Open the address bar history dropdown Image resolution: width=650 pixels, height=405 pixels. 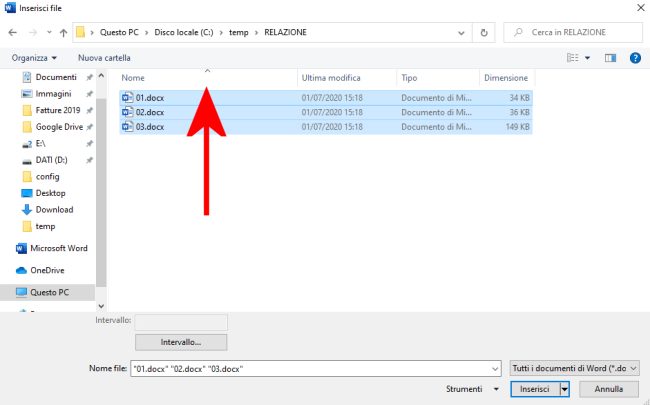click(461, 33)
